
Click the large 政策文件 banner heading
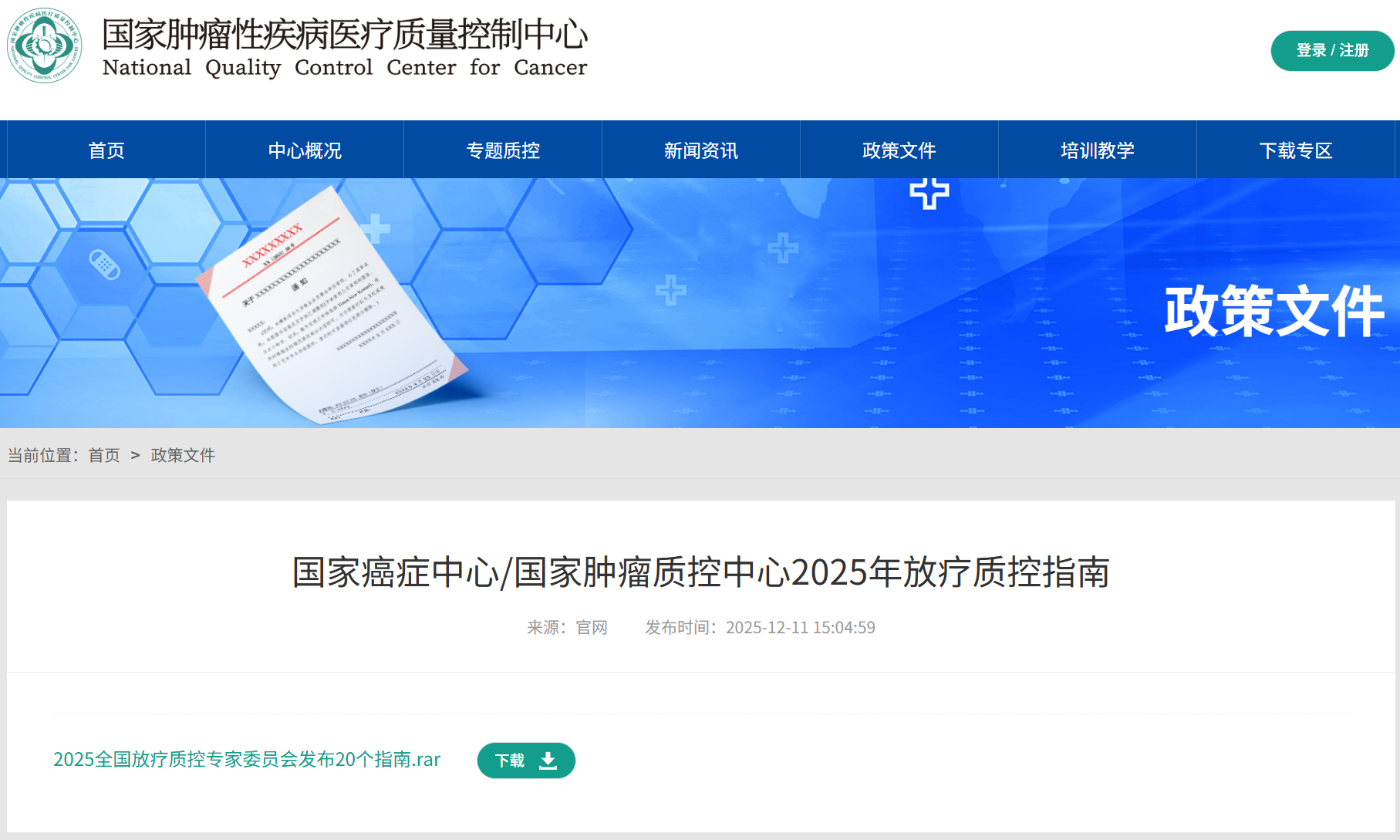pyautogui.click(x=1273, y=311)
